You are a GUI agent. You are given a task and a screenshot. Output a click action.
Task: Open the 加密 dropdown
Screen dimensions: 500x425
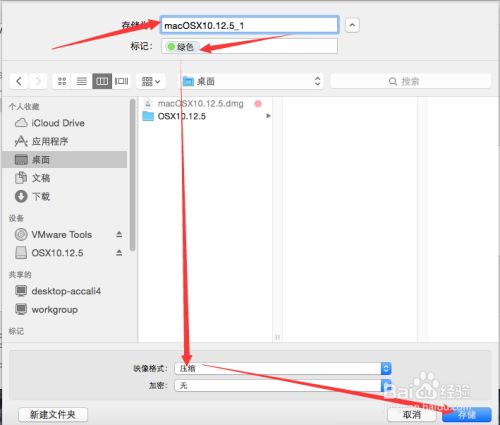point(283,386)
